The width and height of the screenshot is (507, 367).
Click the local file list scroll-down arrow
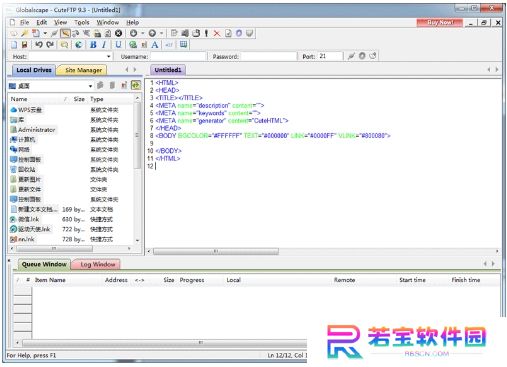click(137, 240)
